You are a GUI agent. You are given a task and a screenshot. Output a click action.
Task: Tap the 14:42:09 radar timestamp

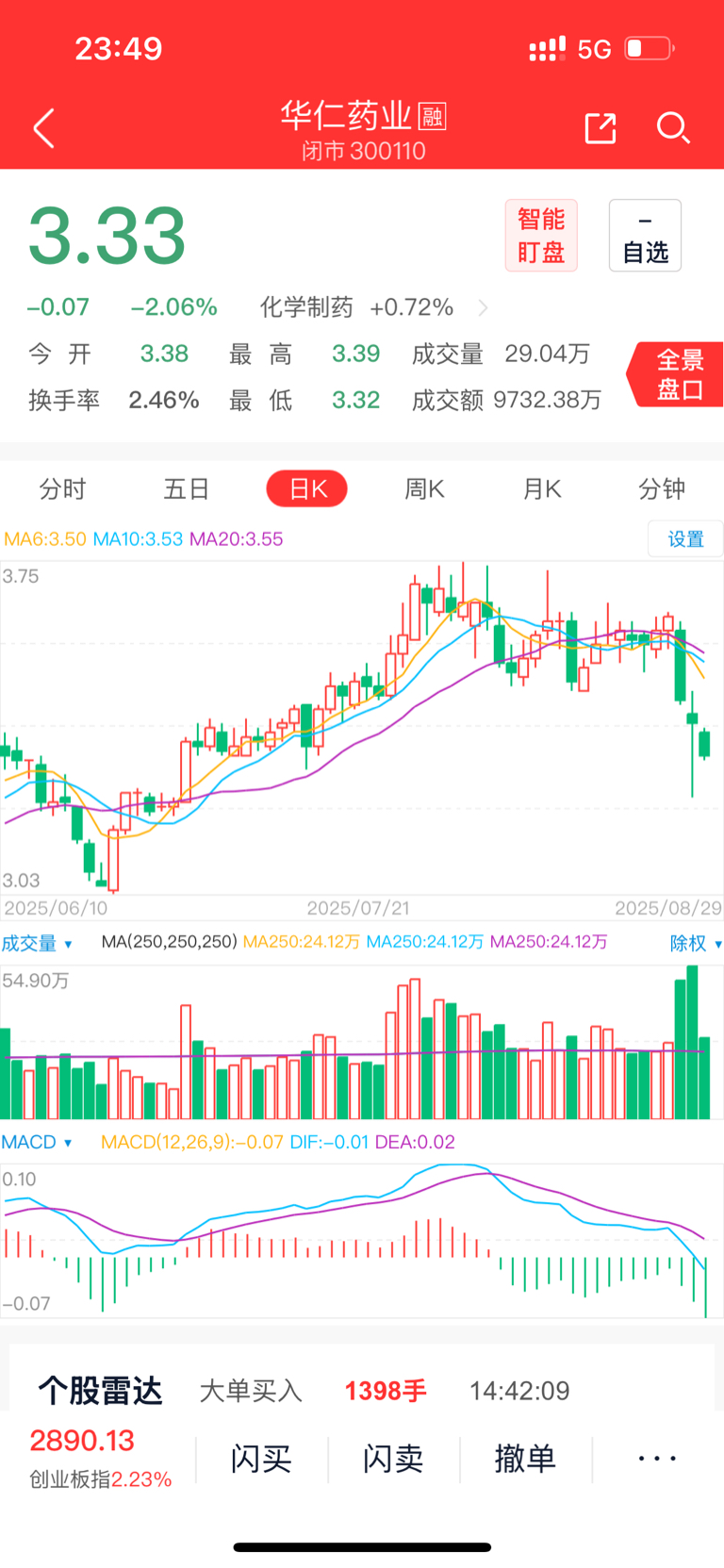(x=519, y=1391)
